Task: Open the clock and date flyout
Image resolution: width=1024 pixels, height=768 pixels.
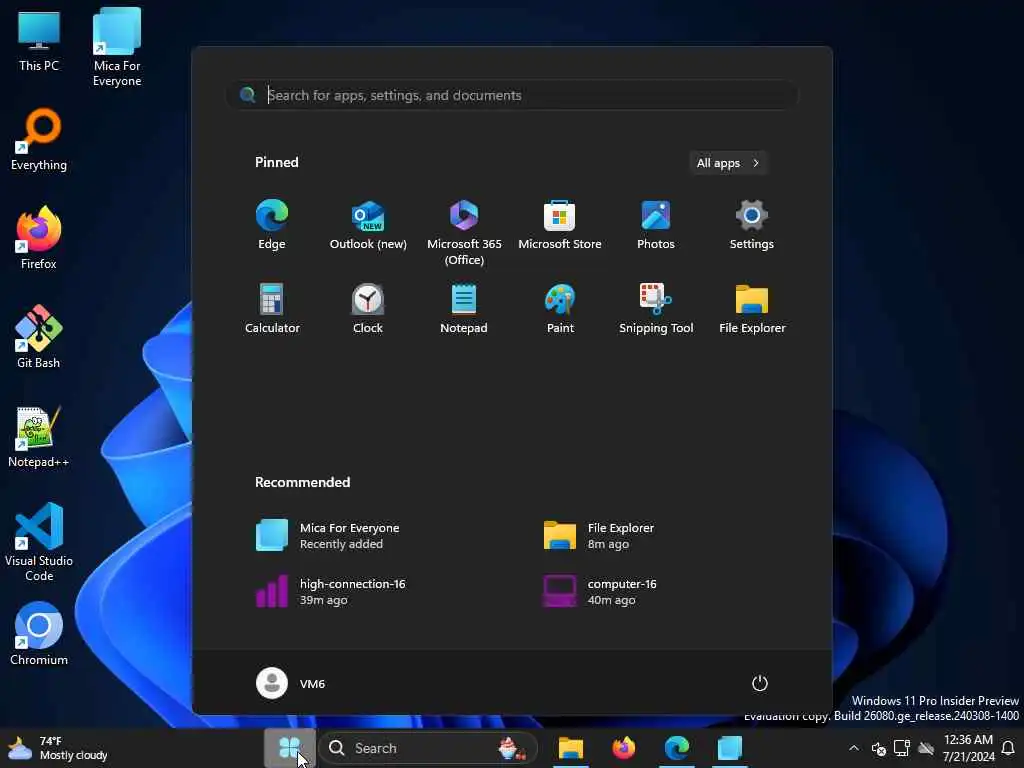Action: pyautogui.click(x=968, y=748)
